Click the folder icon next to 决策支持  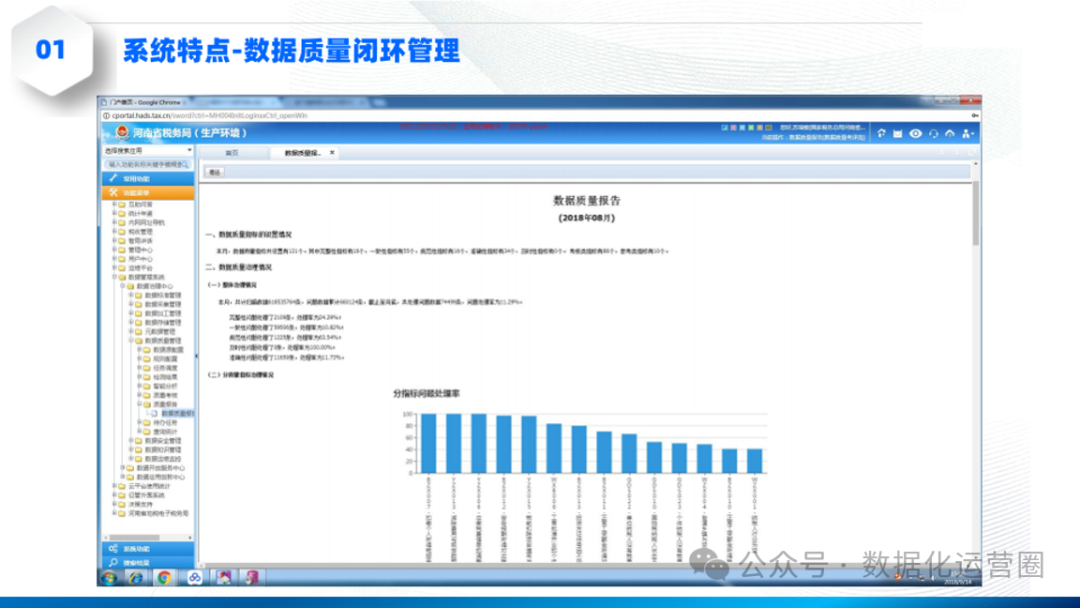pos(122,504)
